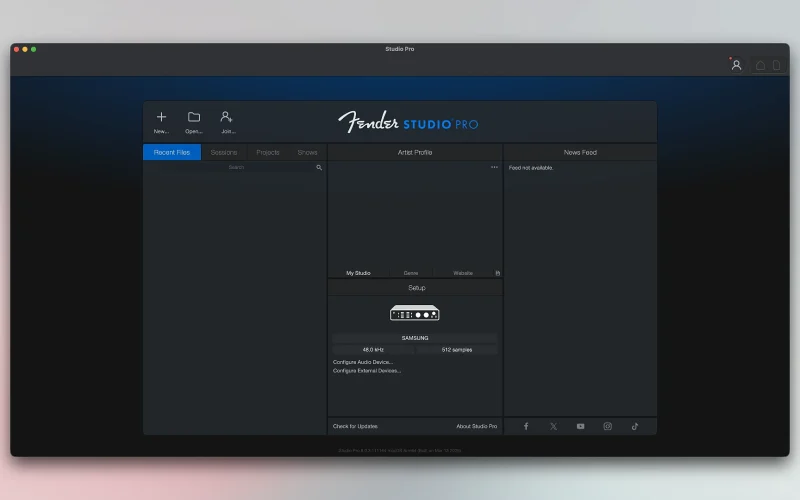Screen dimensions: 800x500
Task: Open the Artist Profile three-dots menu
Action: pyautogui.click(x=494, y=167)
